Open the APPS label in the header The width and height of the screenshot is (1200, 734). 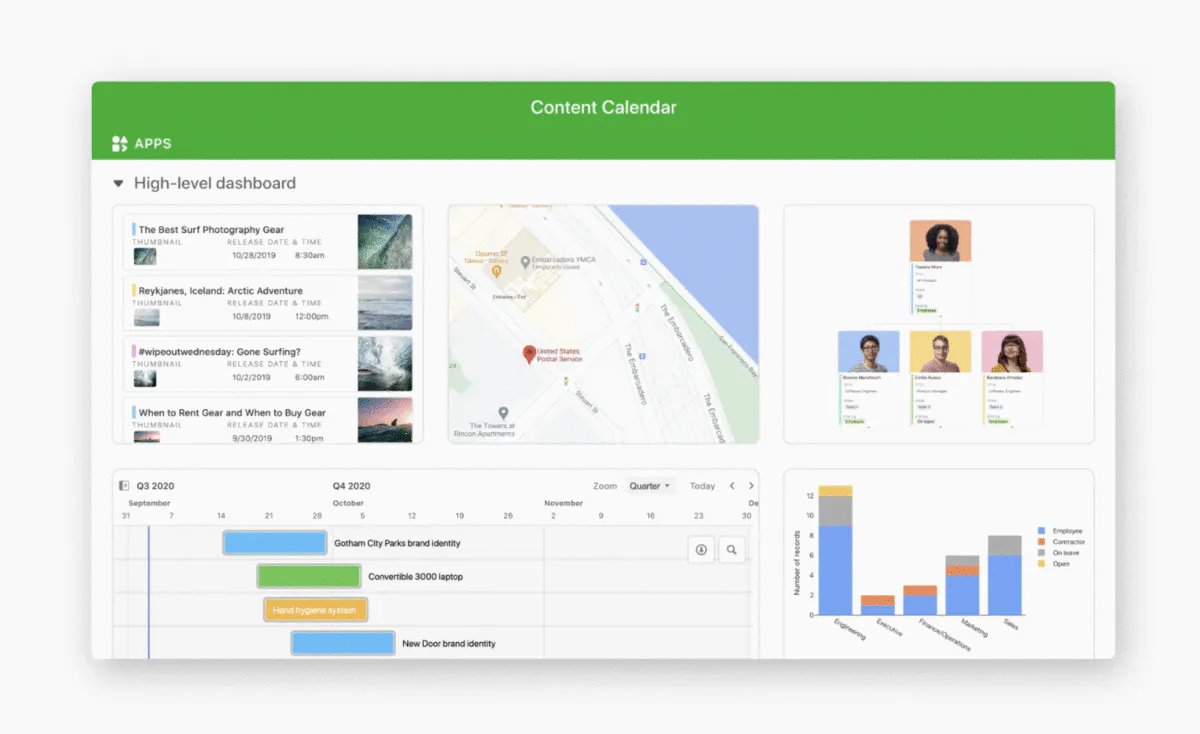(153, 144)
